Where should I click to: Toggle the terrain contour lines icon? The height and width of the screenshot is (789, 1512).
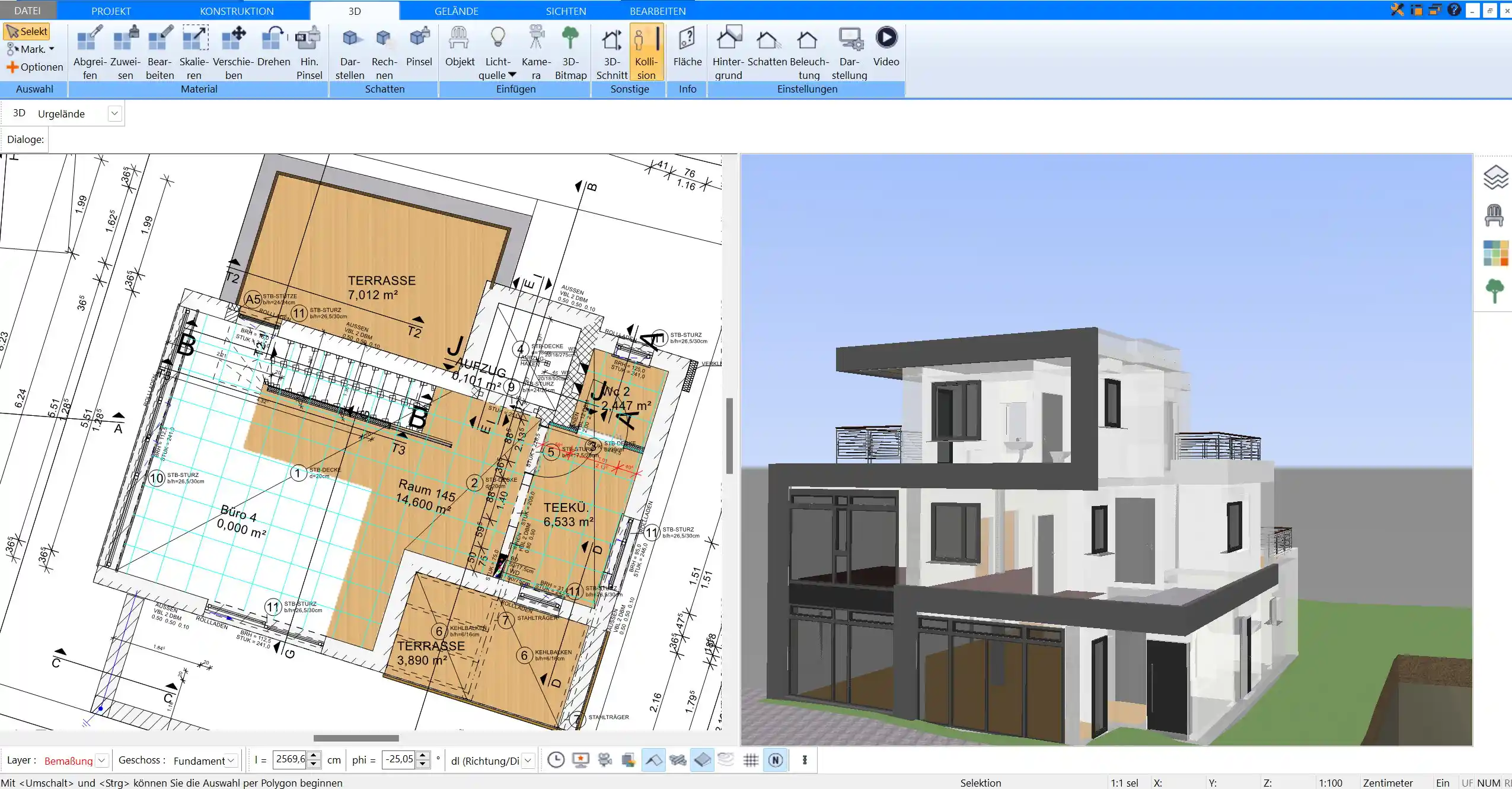tap(726, 760)
